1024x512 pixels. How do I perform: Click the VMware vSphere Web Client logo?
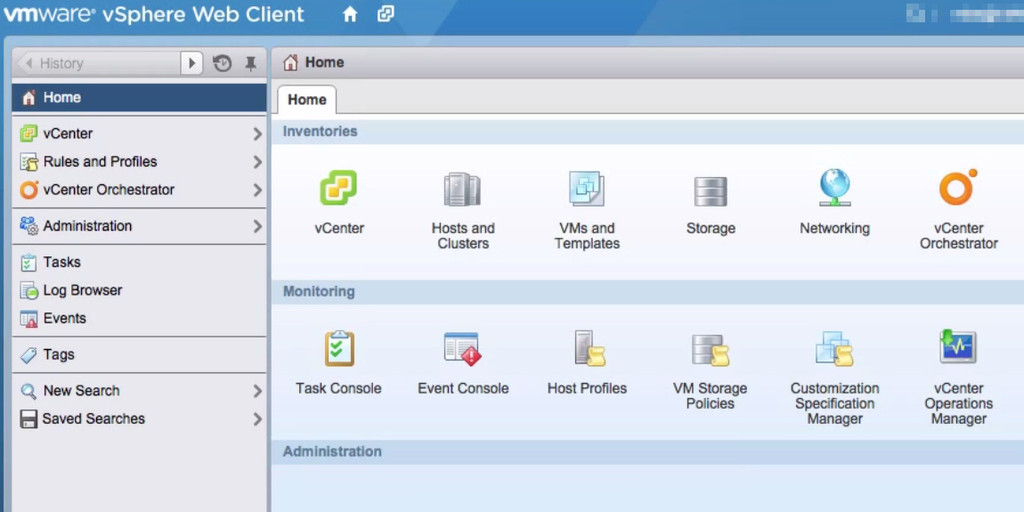coord(154,14)
